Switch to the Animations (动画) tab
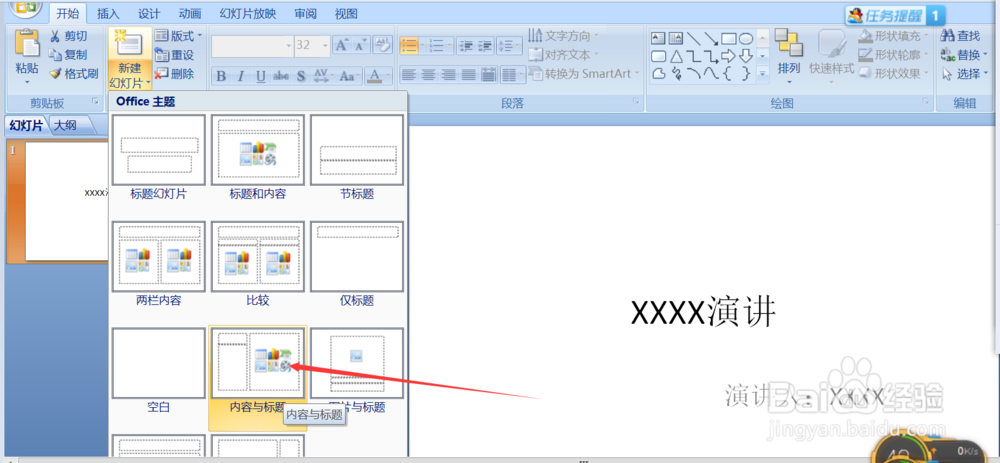Screen dimensions: 1000x463 tap(190, 13)
